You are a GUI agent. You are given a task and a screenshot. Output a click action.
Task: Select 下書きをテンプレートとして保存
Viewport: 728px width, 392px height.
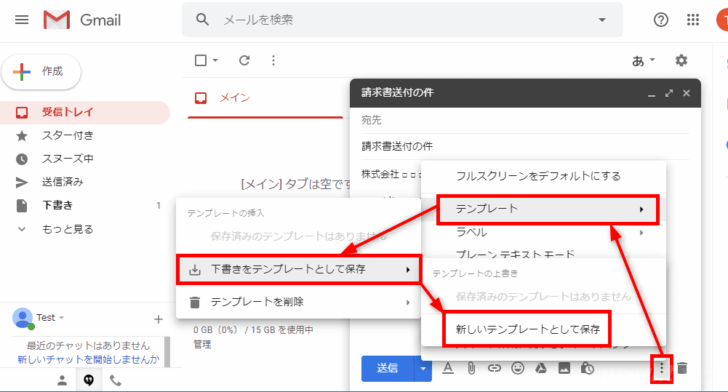[299, 269]
